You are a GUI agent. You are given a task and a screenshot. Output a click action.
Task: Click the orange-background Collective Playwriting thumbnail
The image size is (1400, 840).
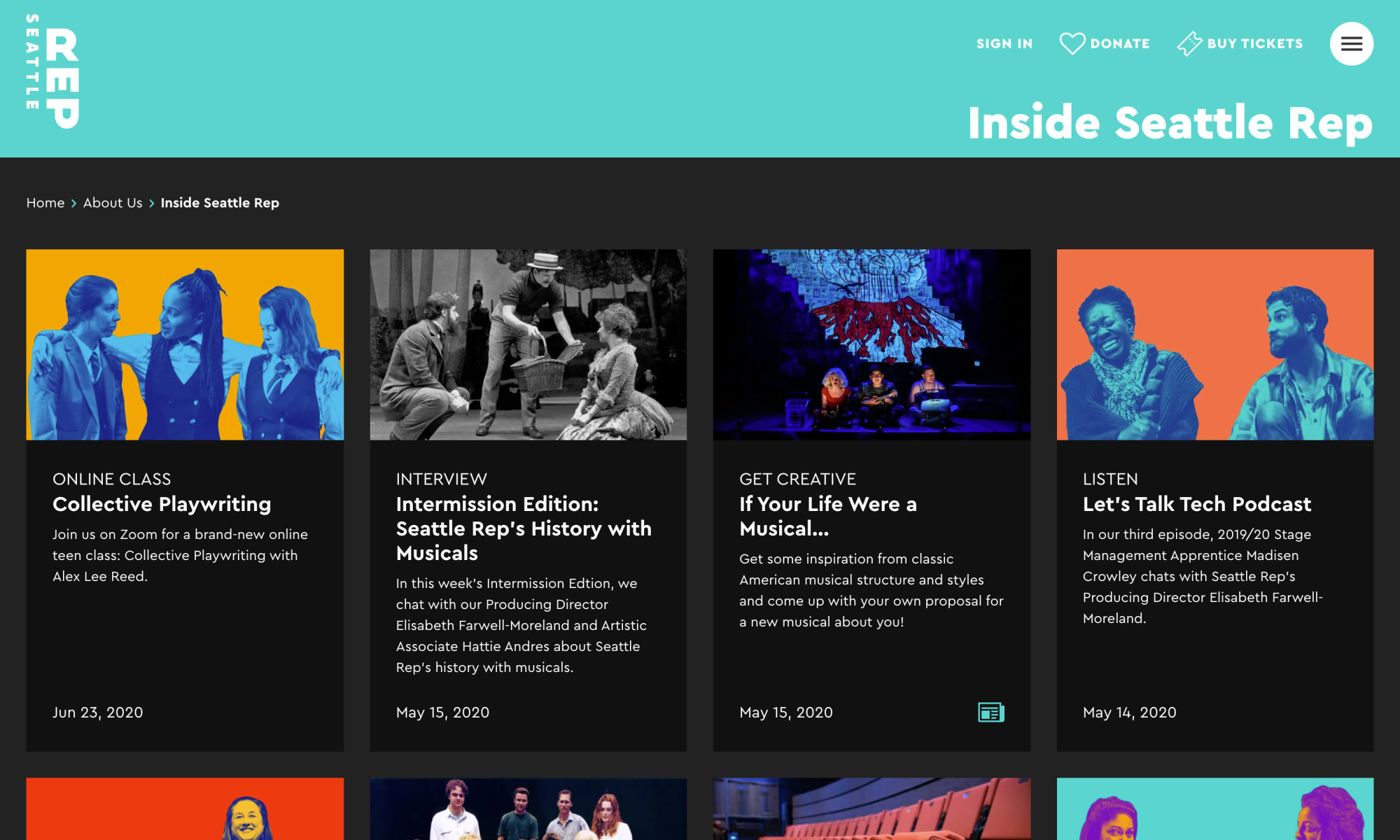(x=185, y=344)
